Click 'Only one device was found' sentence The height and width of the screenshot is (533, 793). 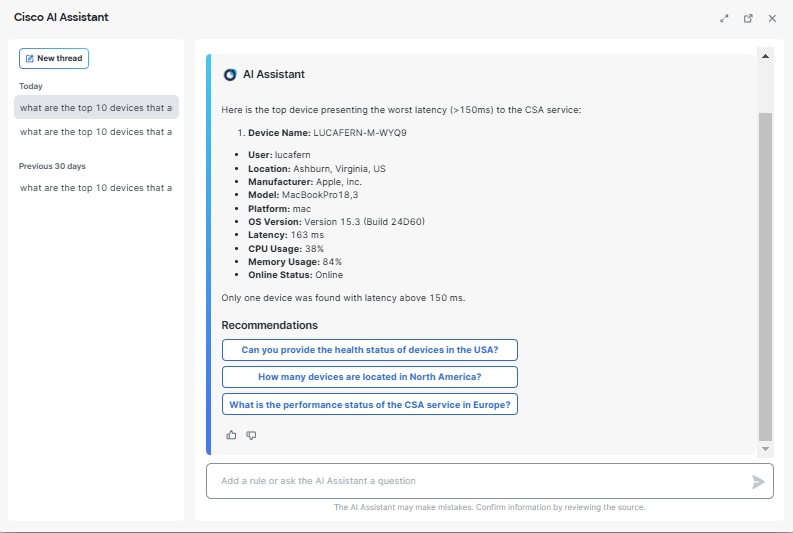click(x=343, y=298)
